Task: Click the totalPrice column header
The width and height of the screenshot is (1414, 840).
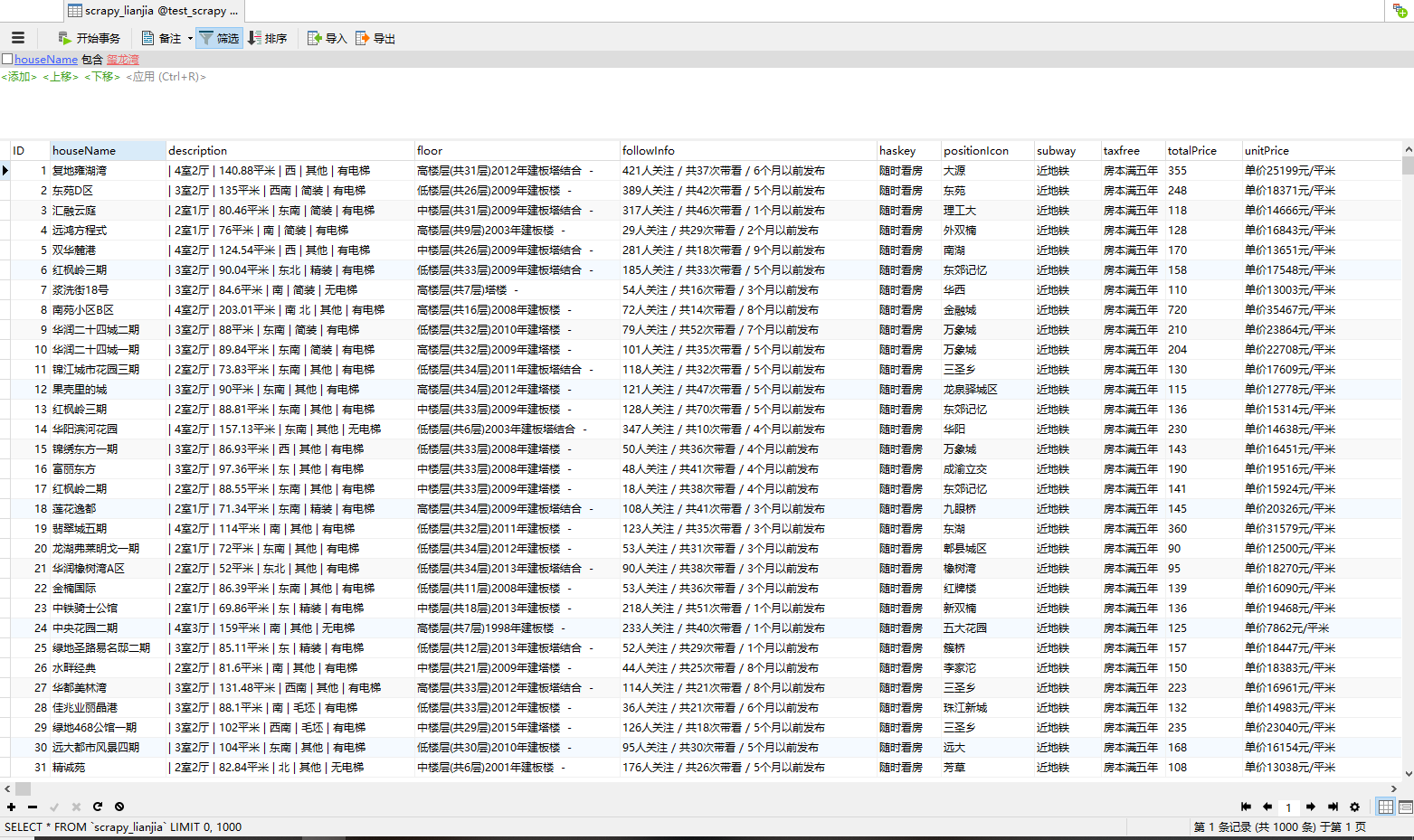Action: tap(1203, 151)
